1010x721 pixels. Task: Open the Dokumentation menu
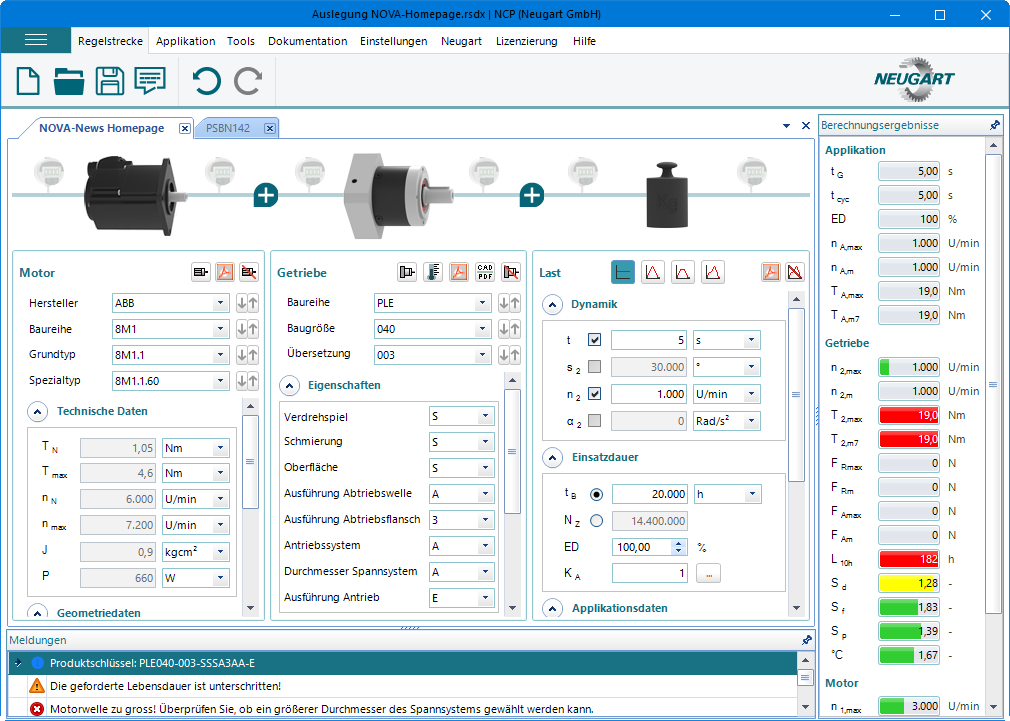307,41
